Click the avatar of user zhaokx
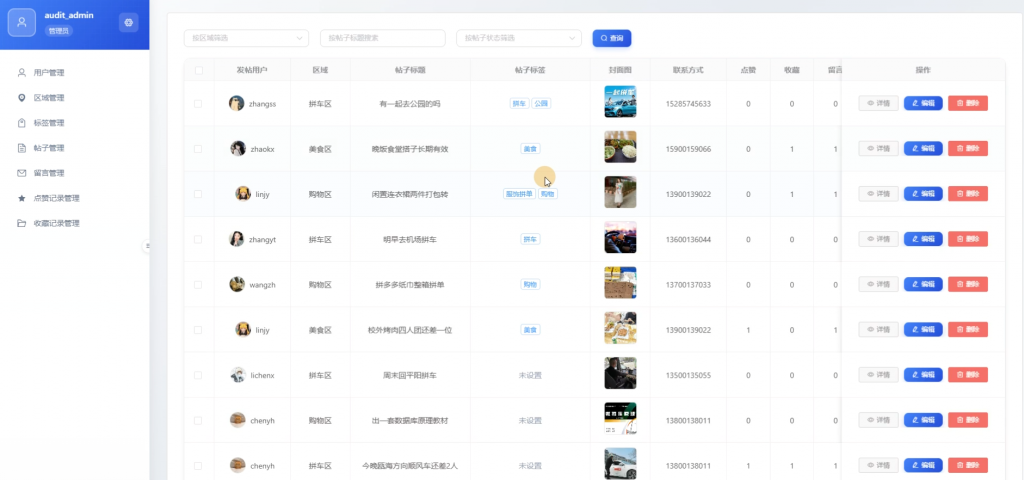This screenshot has width=1024, height=480. (238, 148)
